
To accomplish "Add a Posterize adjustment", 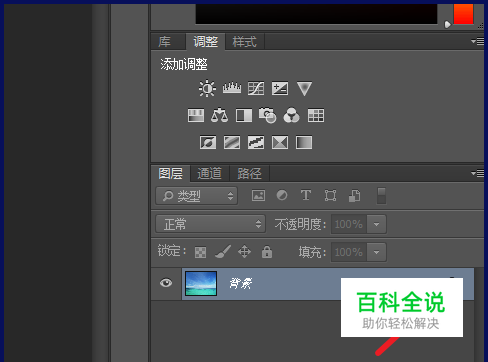I will click(x=232, y=143).
